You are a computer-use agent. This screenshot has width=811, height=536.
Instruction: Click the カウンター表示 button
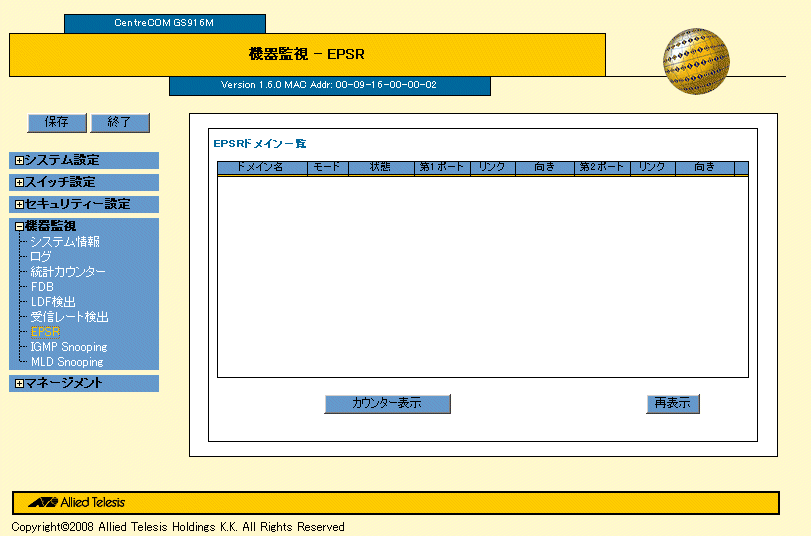point(387,404)
